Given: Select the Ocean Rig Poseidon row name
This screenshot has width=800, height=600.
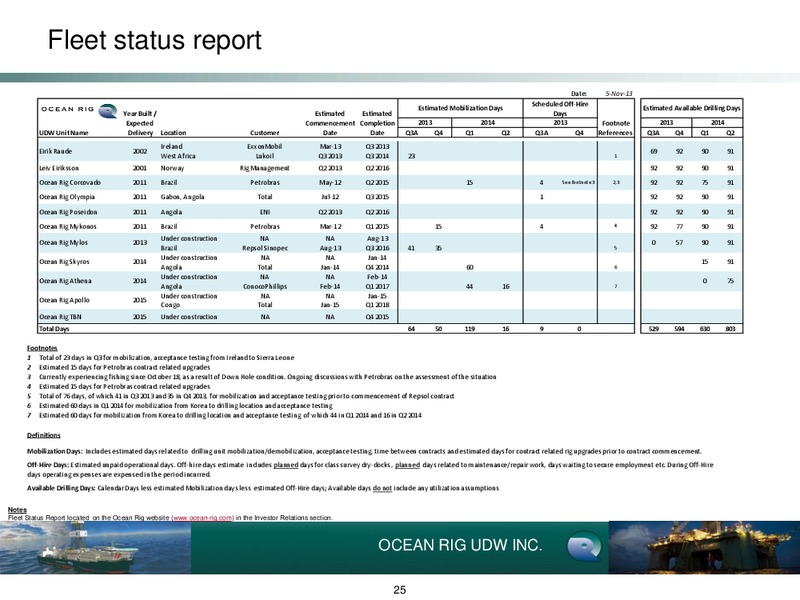Looking at the screenshot, I should (x=68, y=212).
